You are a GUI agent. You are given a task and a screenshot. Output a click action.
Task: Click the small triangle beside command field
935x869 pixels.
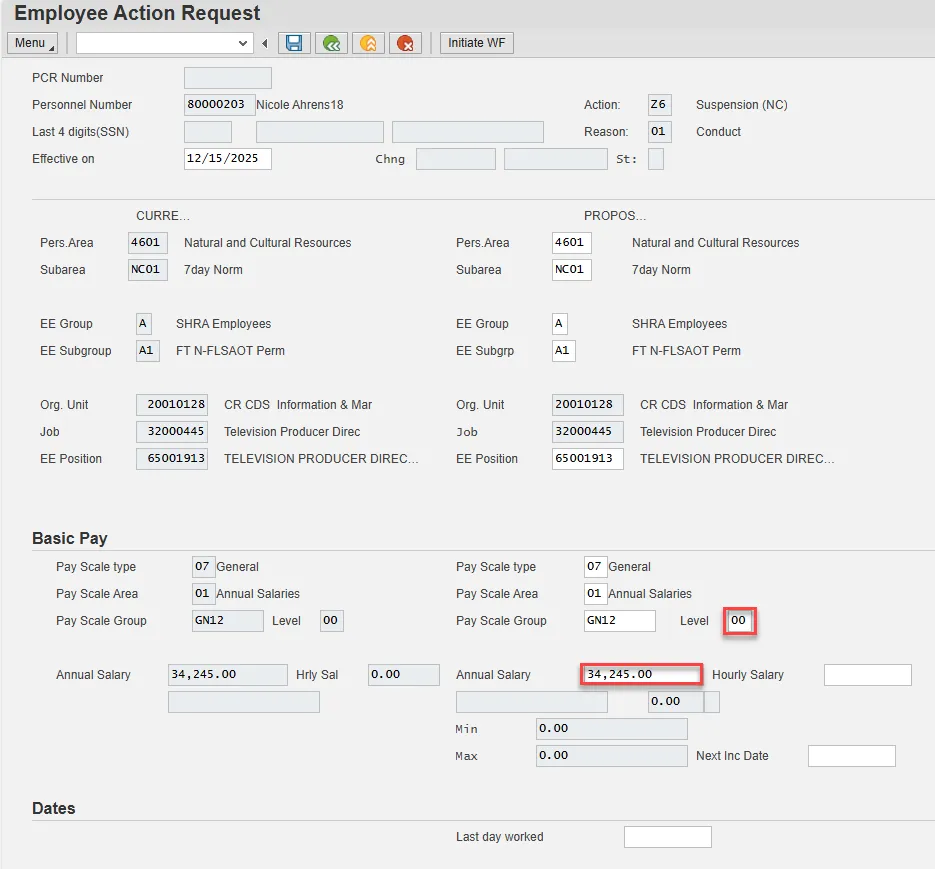tap(265, 43)
